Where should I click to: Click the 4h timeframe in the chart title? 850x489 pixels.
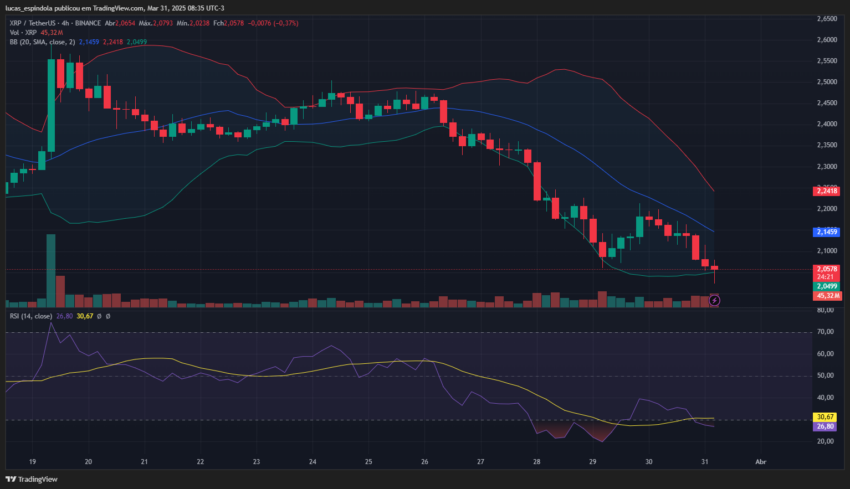click(66, 23)
